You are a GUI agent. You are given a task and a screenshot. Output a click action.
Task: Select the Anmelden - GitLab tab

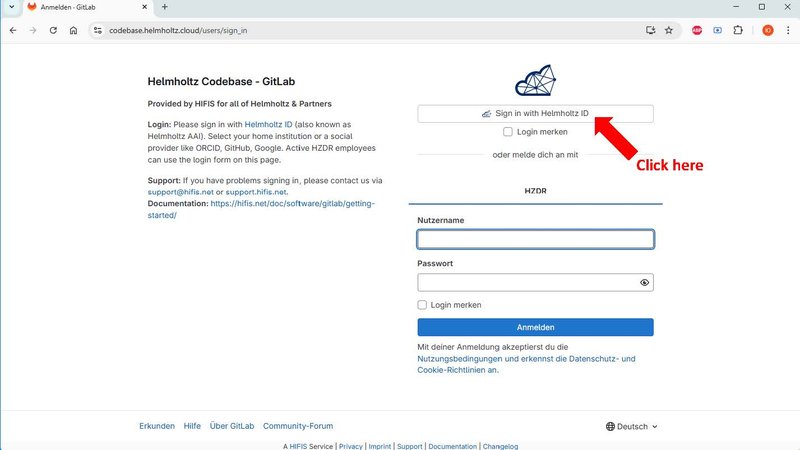pyautogui.click(x=88, y=7)
